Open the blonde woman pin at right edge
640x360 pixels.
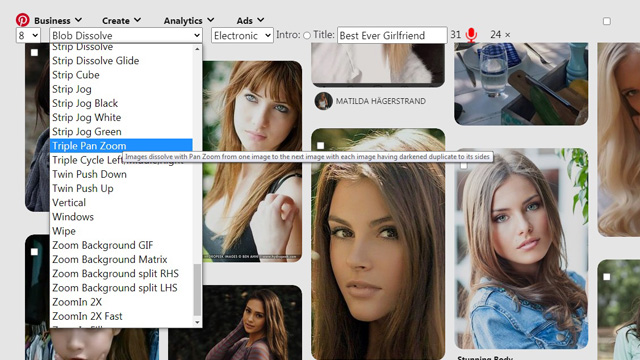point(619,140)
